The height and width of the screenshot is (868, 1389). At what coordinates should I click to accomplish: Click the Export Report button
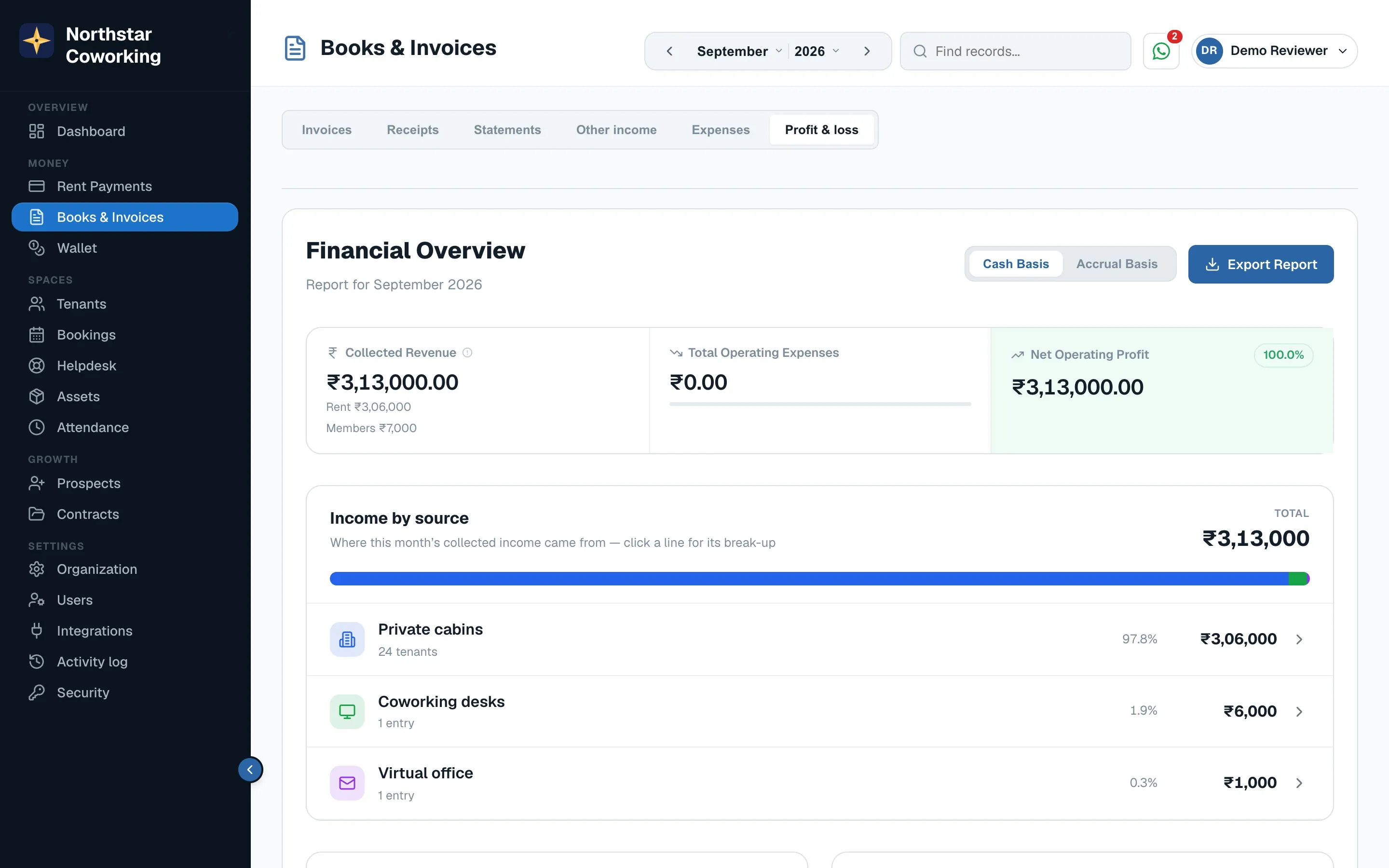coord(1260,264)
